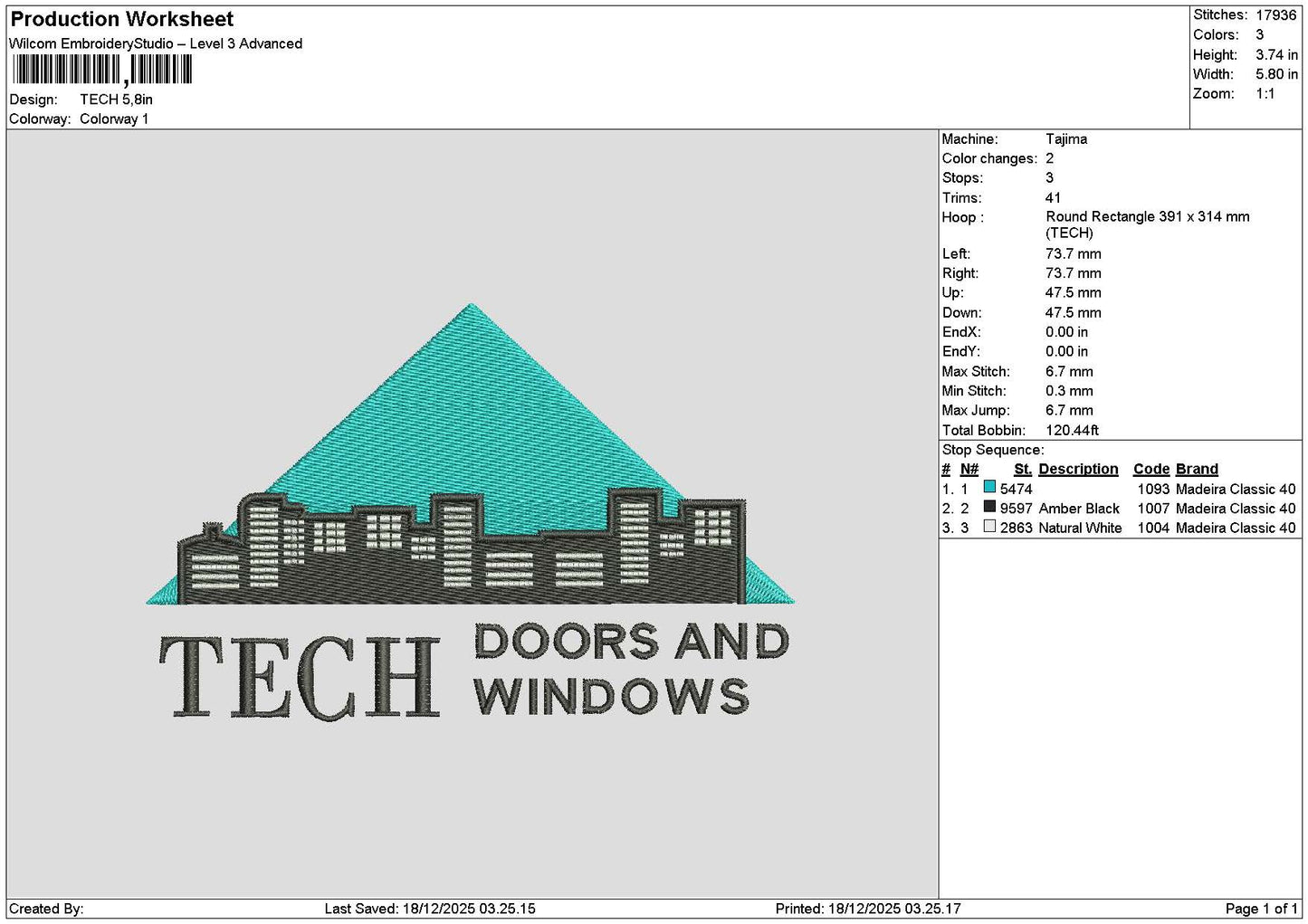The width and height of the screenshot is (1308, 924).
Task: Click the Total Bobbin value '120.44ft'
Action: tap(1072, 431)
